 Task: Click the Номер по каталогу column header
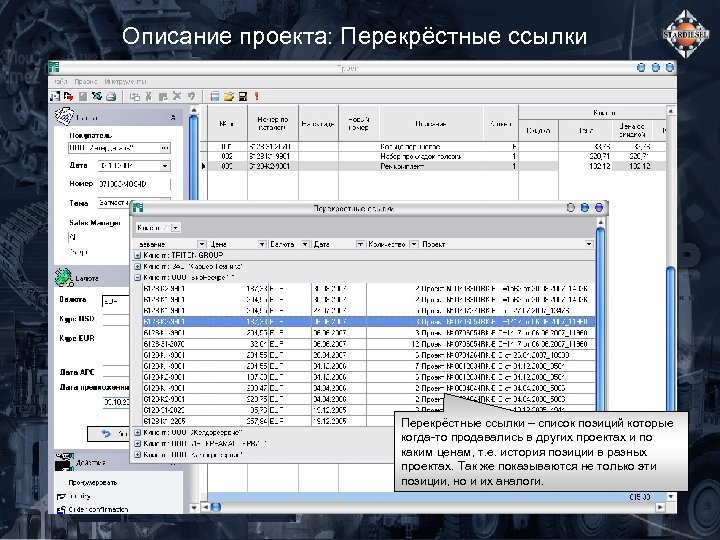point(273,124)
